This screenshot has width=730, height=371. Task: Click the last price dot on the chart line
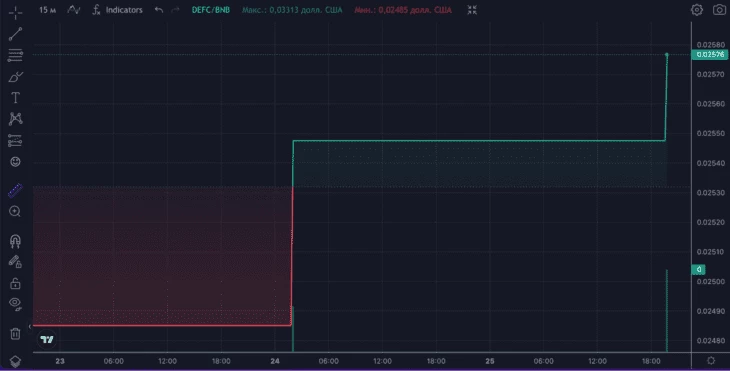click(x=667, y=54)
